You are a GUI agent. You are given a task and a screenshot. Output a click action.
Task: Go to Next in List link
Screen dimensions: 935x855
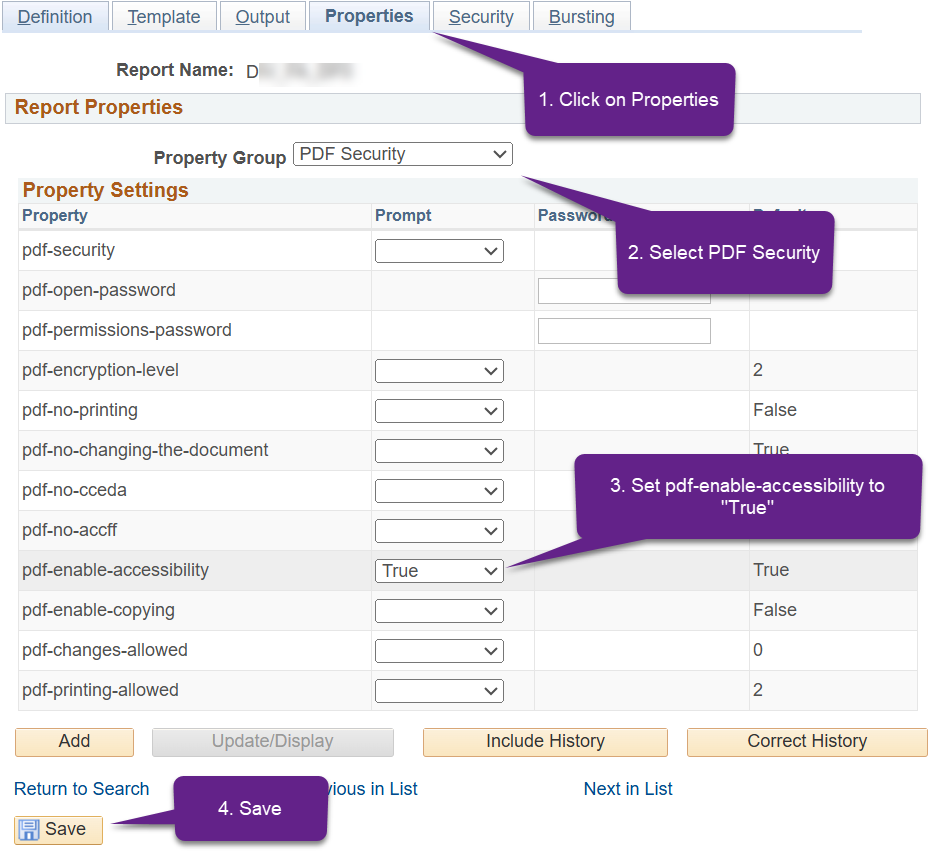click(x=628, y=789)
